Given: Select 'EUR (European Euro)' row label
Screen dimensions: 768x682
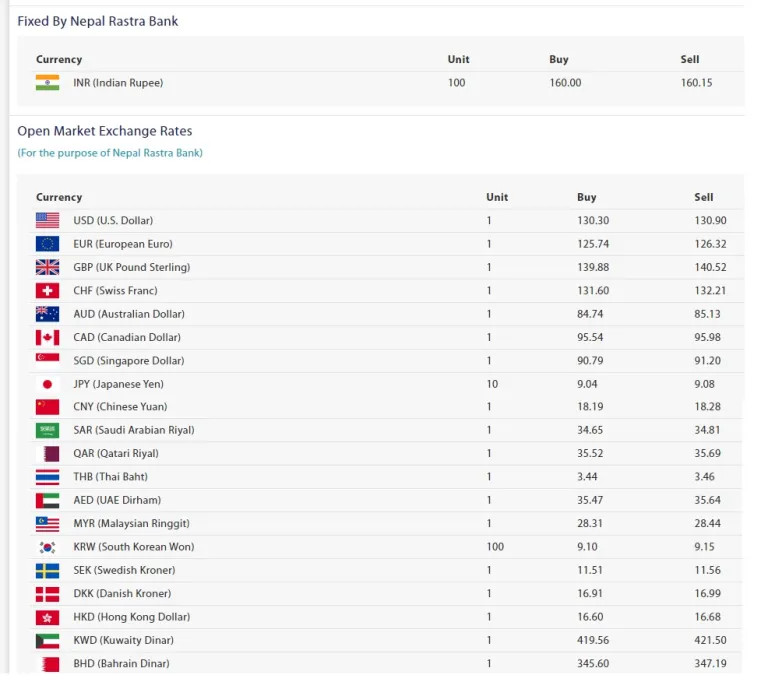Looking at the screenshot, I should (123, 244).
